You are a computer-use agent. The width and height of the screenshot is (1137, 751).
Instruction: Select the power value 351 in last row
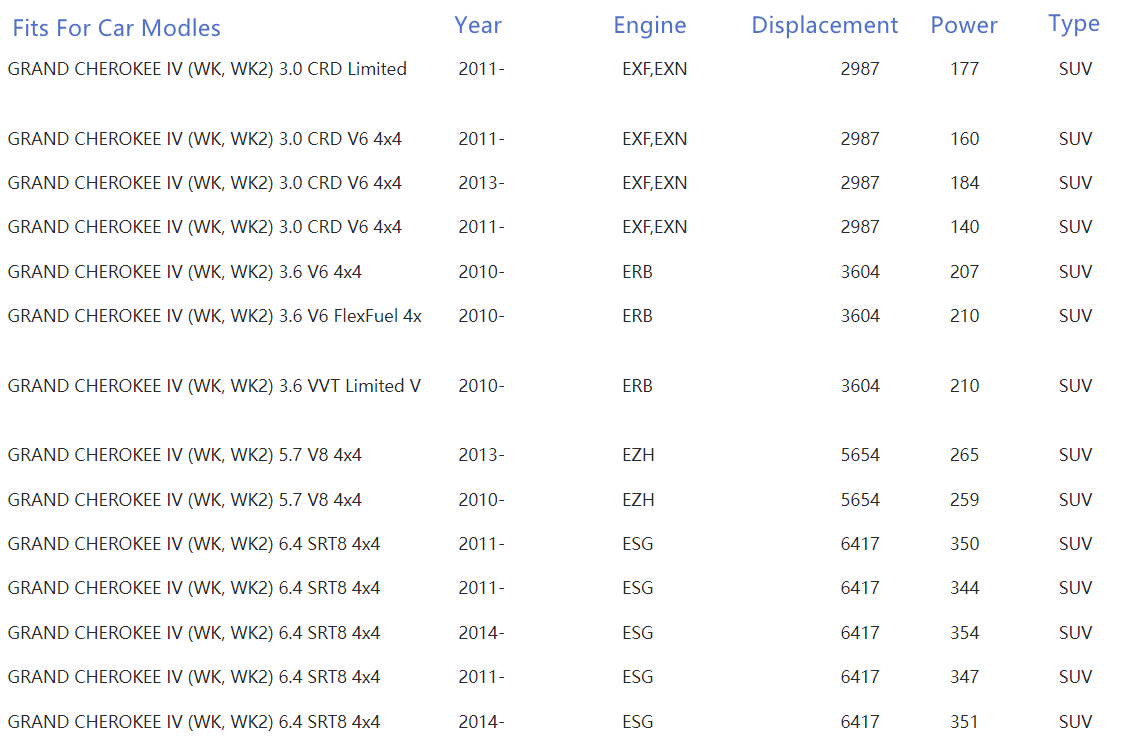pyautogui.click(x=964, y=722)
